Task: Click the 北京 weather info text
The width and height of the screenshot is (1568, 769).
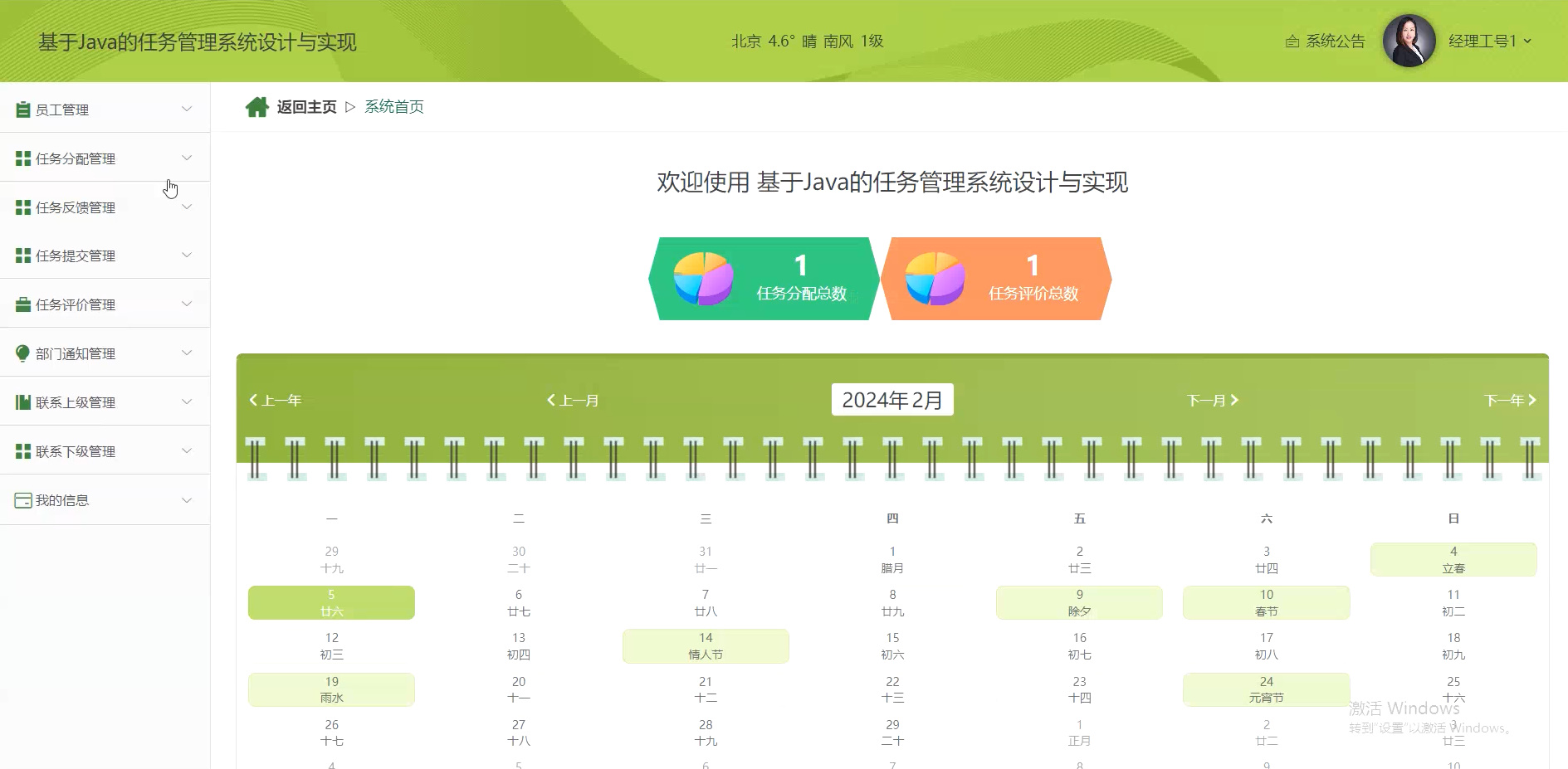Action: (807, 41)
